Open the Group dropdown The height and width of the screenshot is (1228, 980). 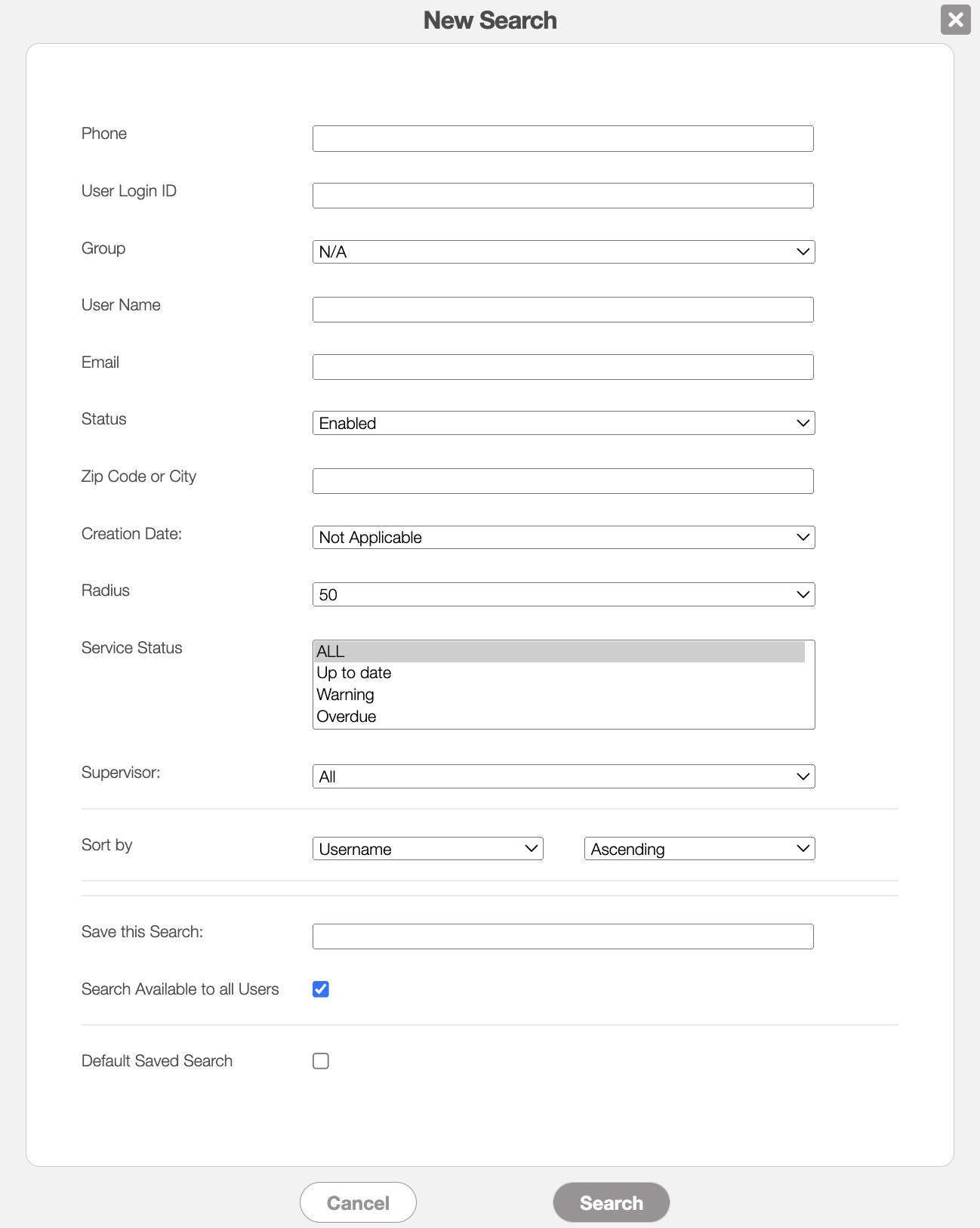tap(563, 252)
